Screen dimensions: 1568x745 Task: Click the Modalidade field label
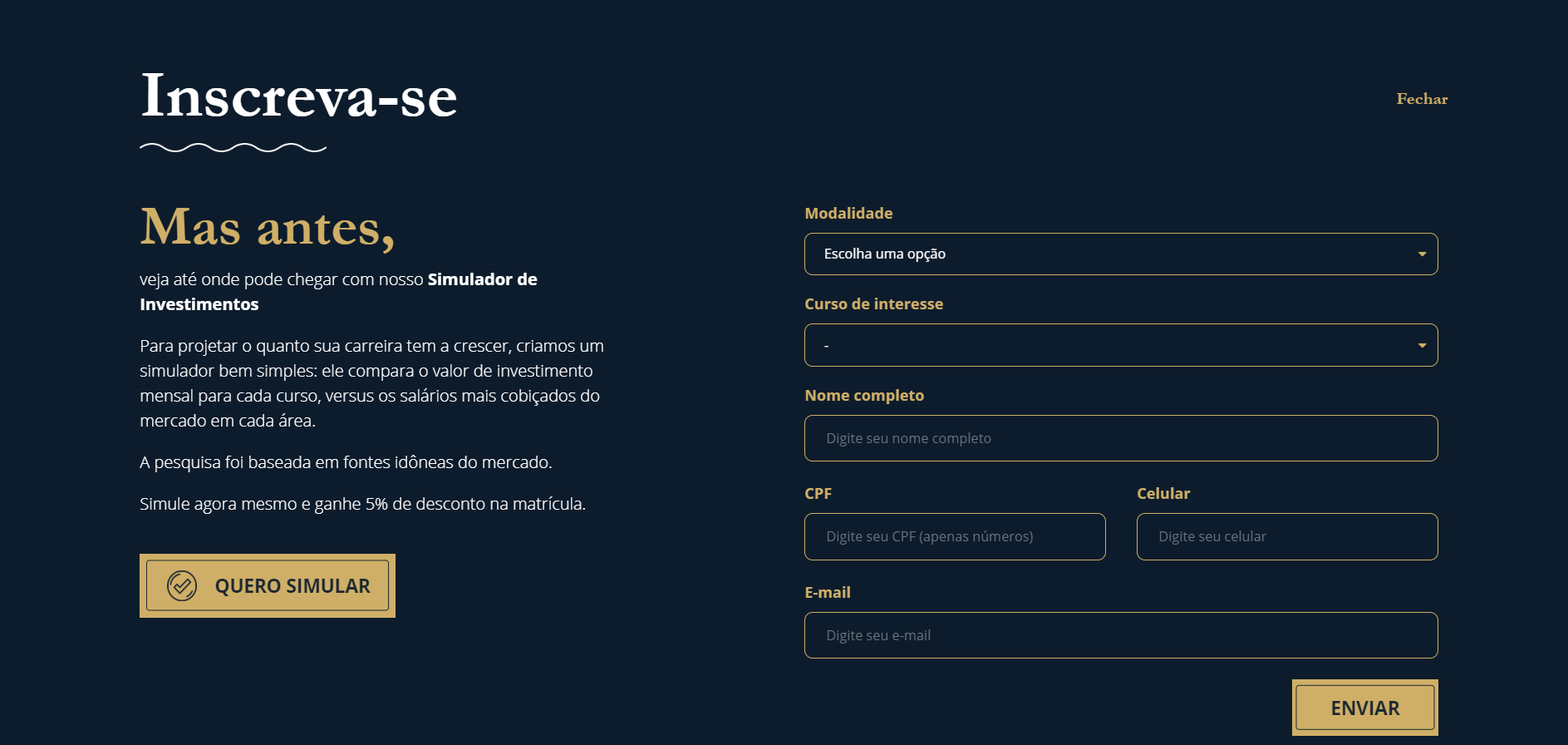click(848, 214)
